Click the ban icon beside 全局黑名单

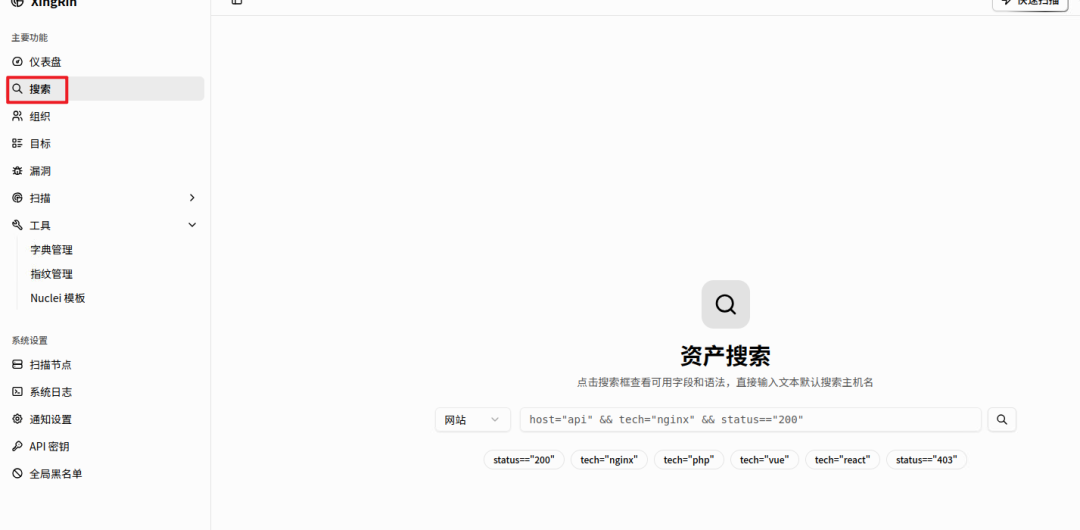point(18,473)
